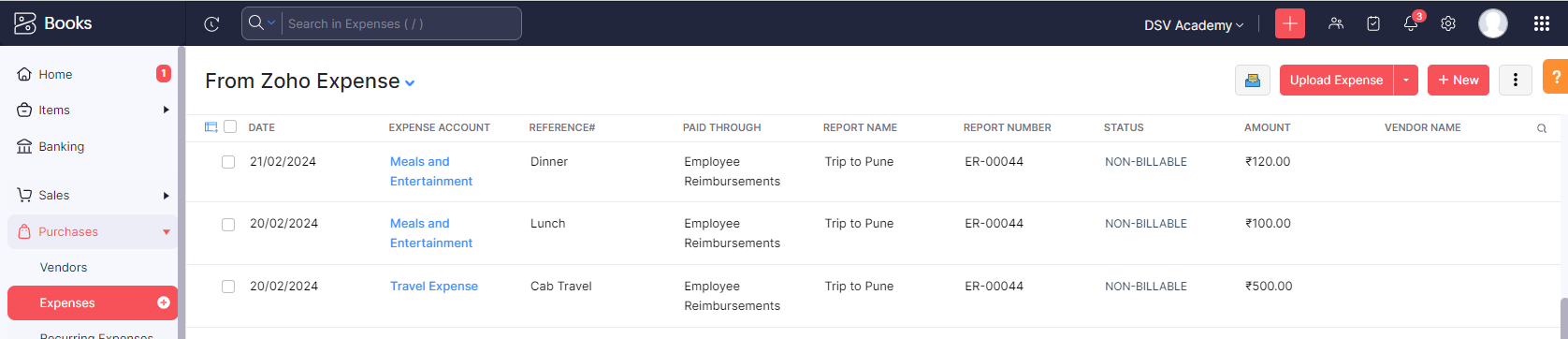Toggle the select-all checkbox in header
The width and height of the screenshot is (1568, 339).
230,127
